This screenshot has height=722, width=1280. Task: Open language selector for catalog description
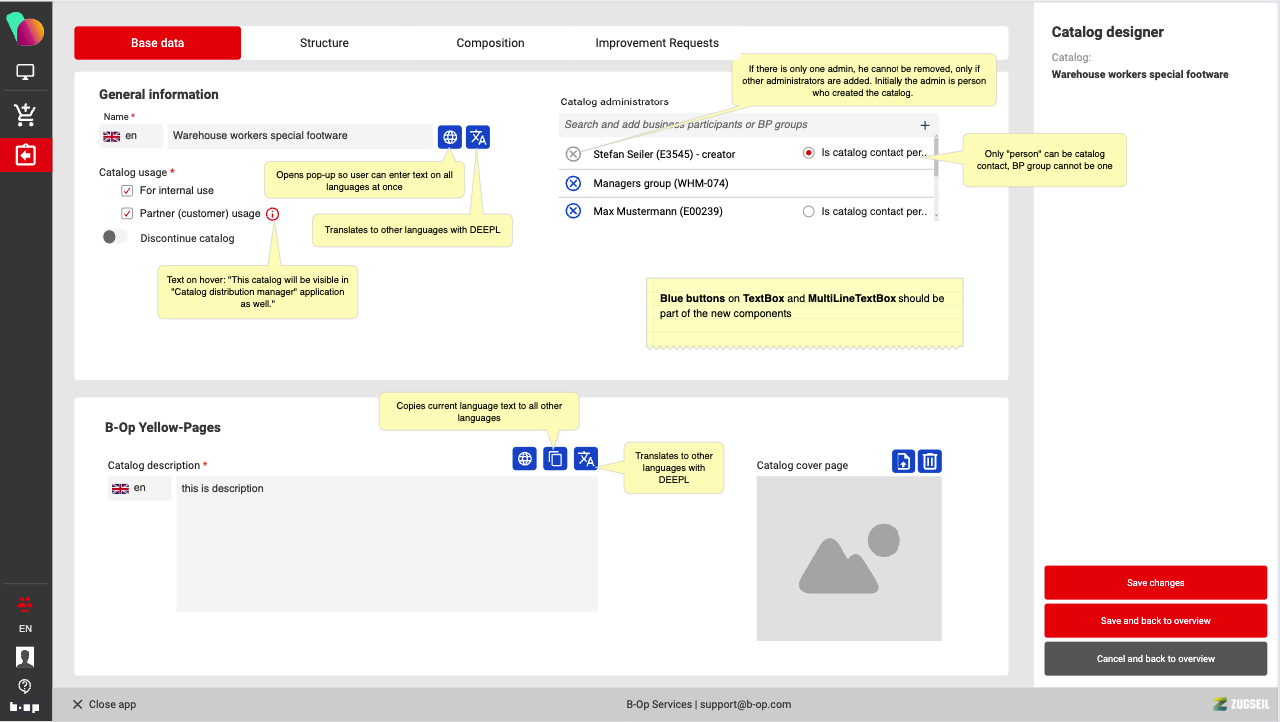(x=139, y=488)
